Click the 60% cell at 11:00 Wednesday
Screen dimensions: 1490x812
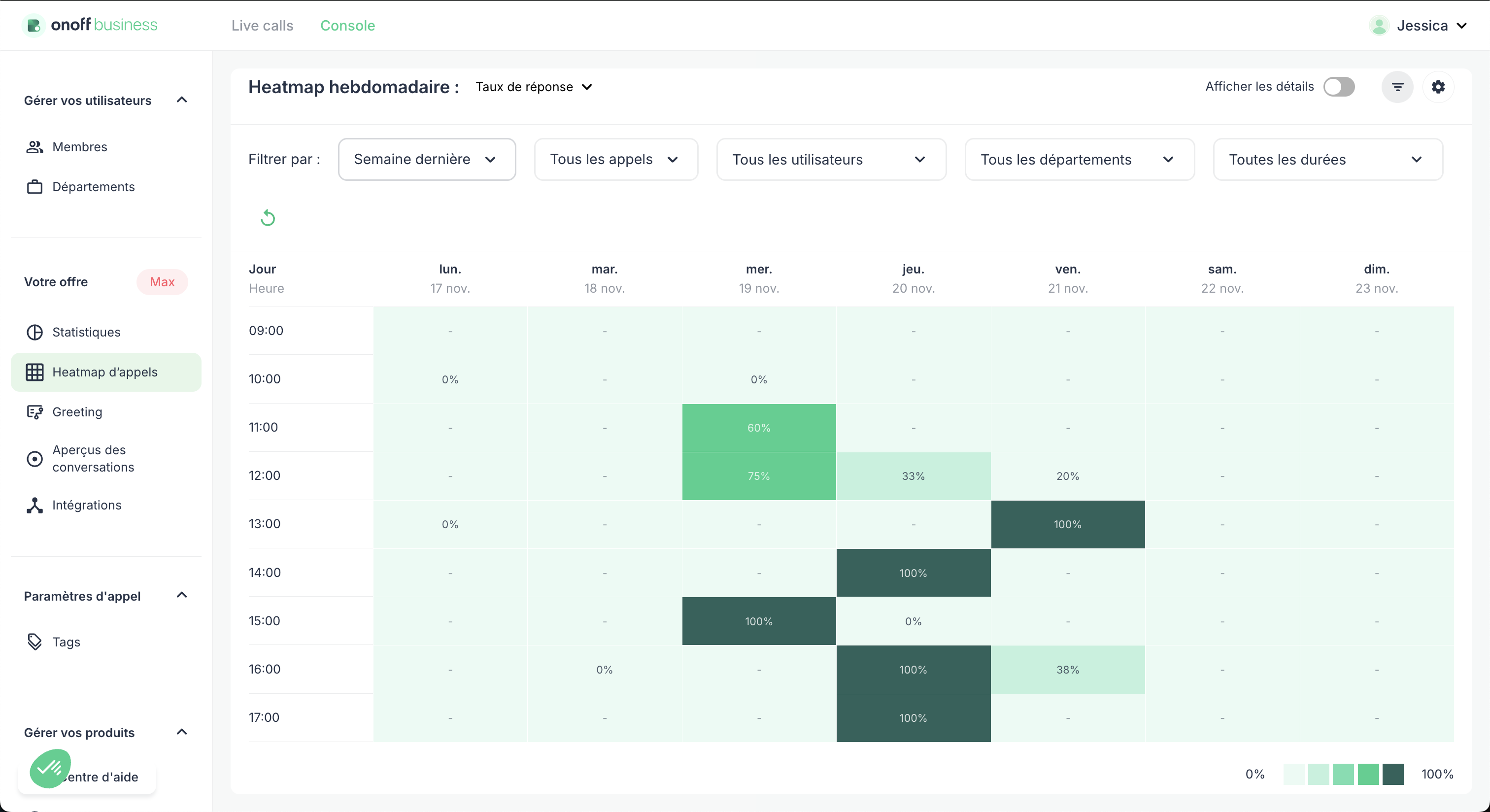[759, 427]
